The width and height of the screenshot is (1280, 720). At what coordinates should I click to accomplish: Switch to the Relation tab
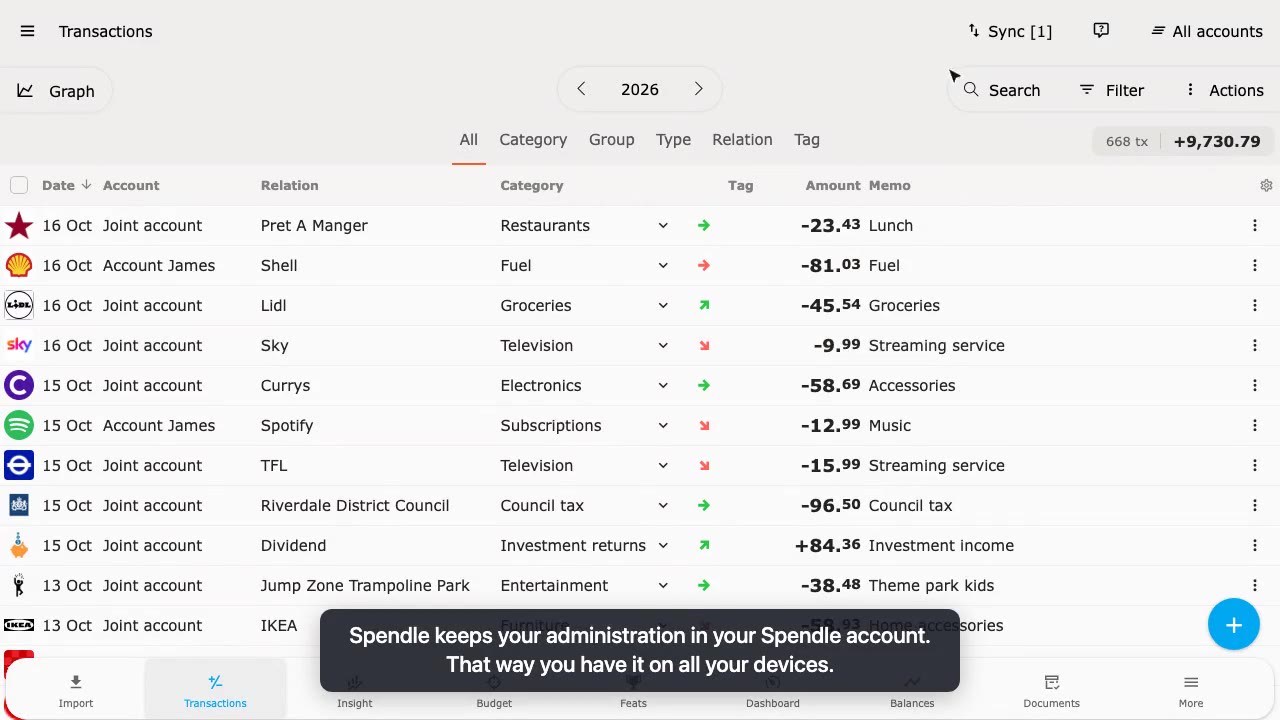coord(742,140)
